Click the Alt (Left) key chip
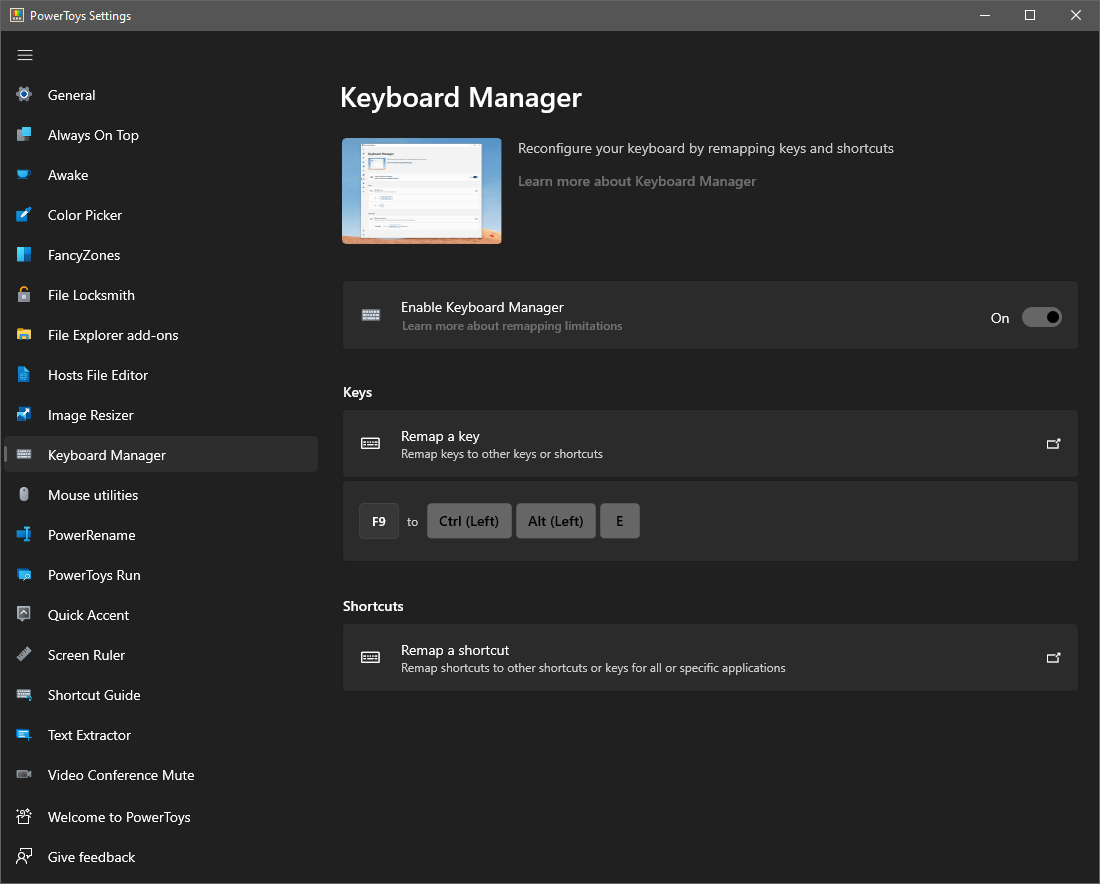The height and width of the screenshot is (884, 1100). (556, 521)
